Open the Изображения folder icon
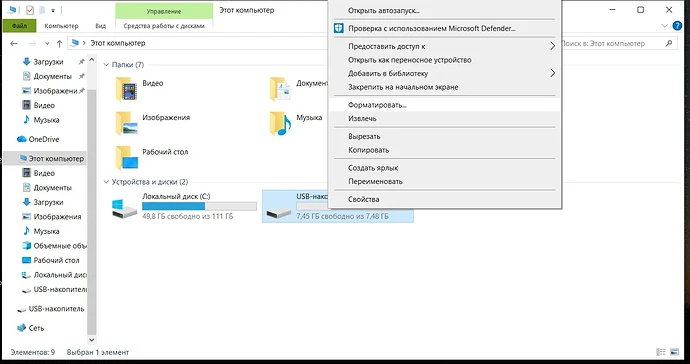 click(x=127, y=123)
